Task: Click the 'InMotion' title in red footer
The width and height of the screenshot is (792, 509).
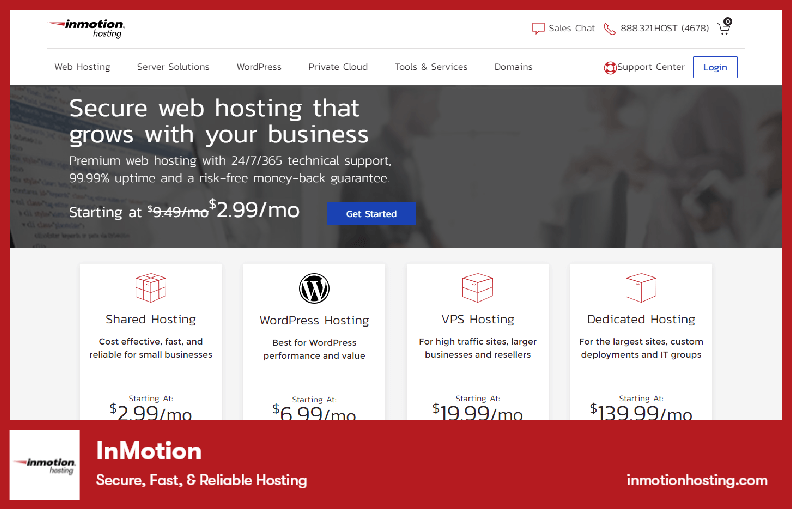Action: (148, 451)
